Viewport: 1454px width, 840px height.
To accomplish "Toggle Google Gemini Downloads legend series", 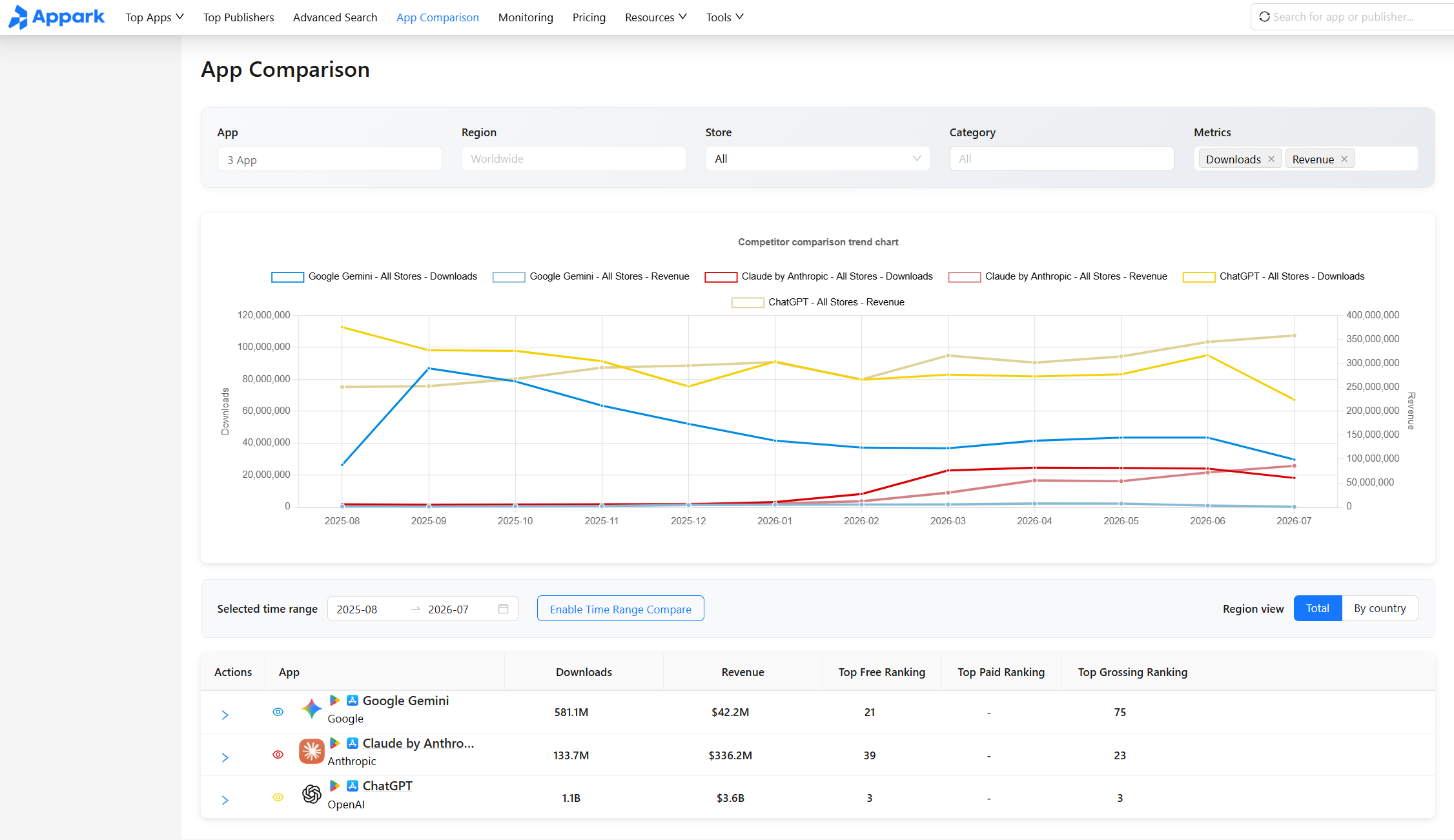I will [x=374, y=276].
